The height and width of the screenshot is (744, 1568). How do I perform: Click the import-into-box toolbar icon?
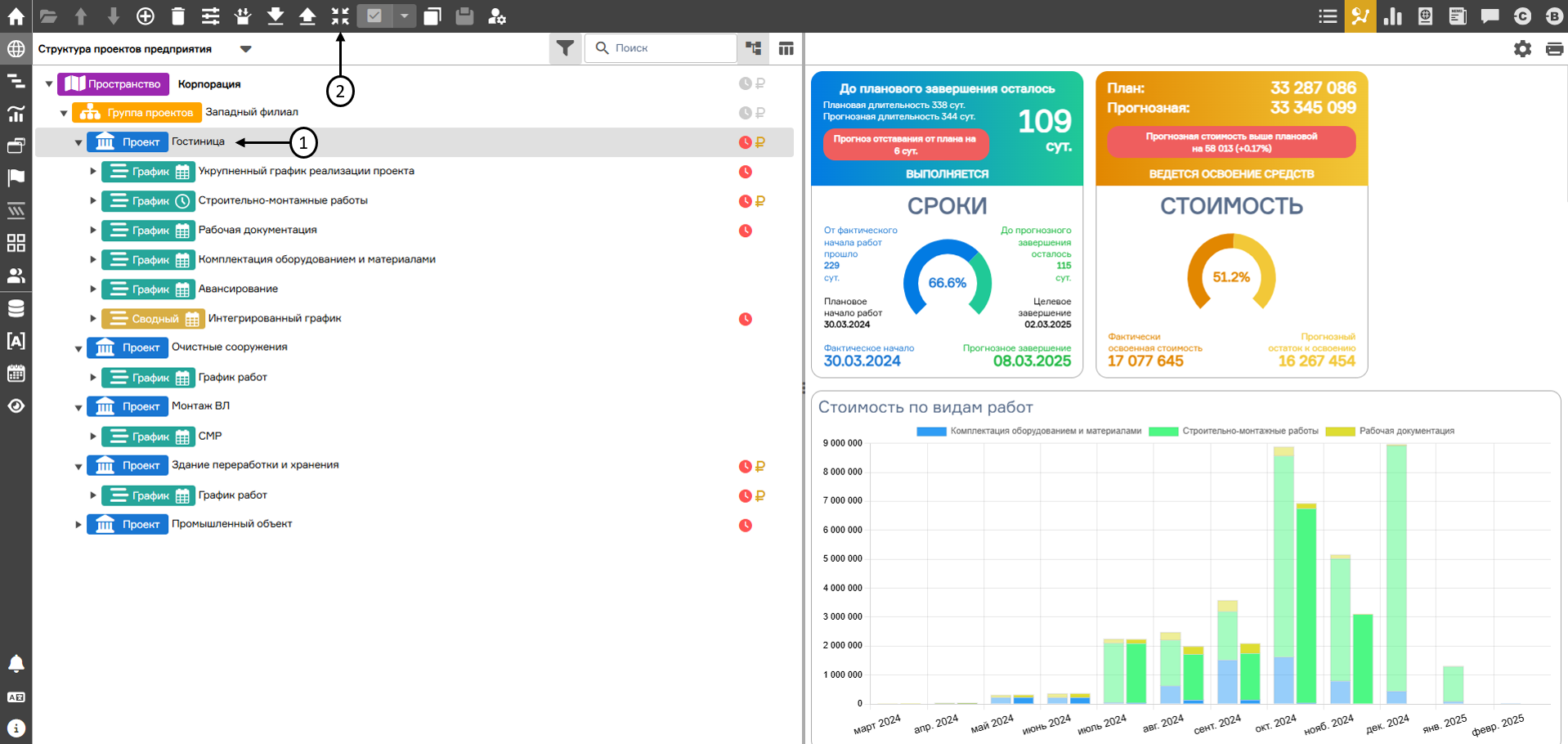(243, 16)
